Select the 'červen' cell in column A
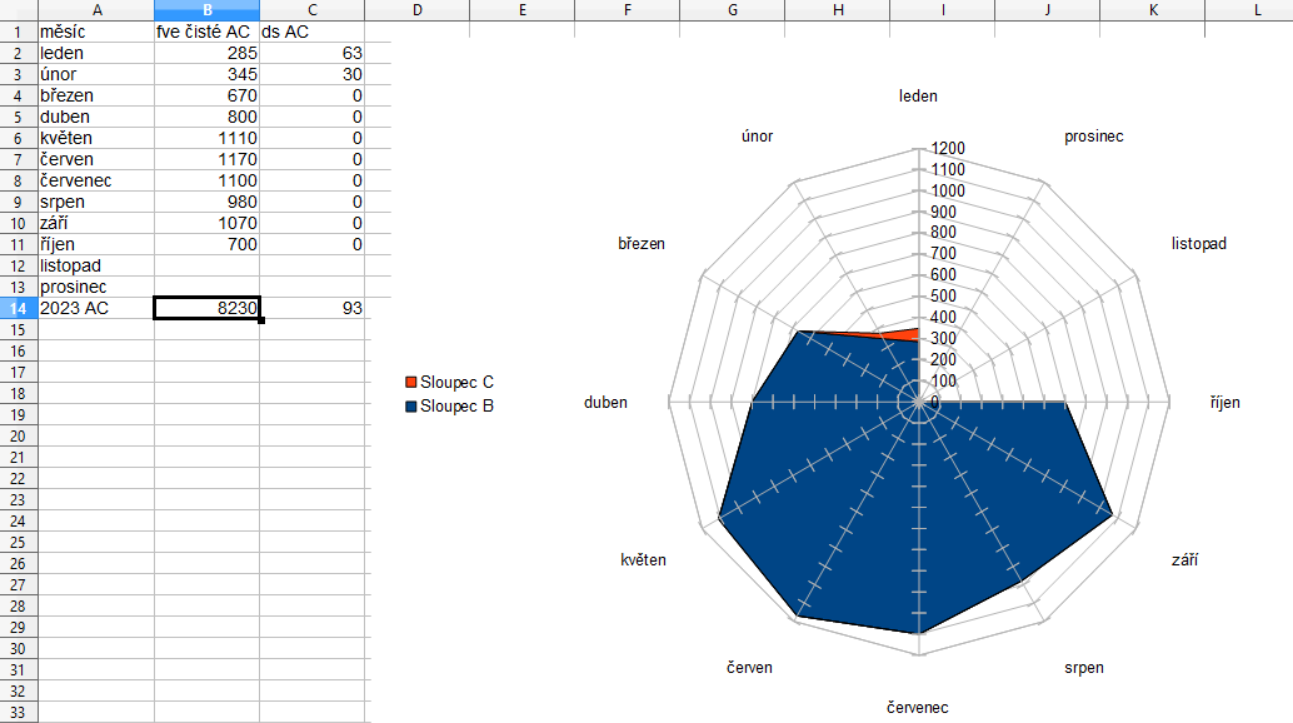This screenshot has height=723, width=1293. click(x=96, y=159)
